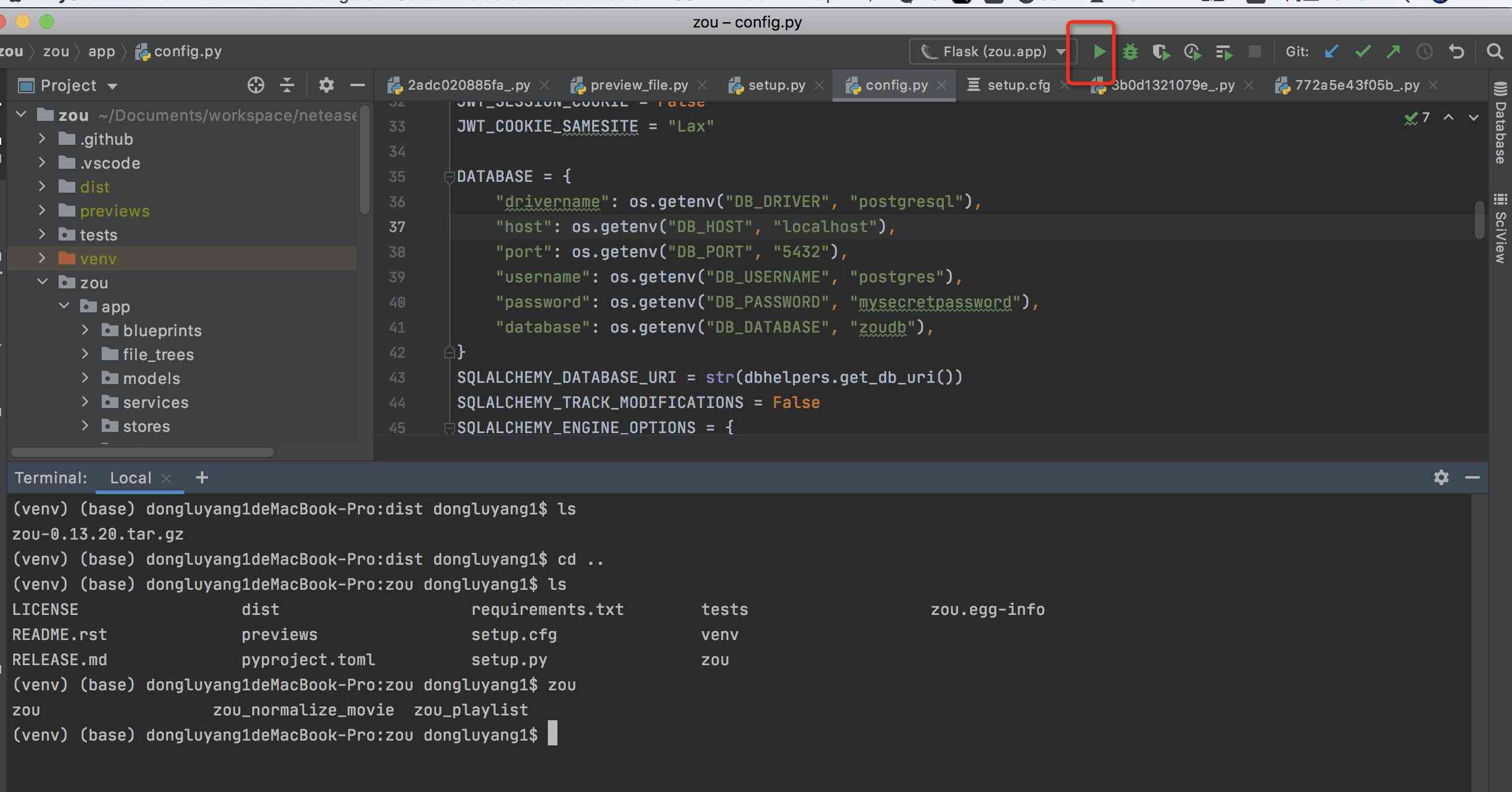Start debugging with the bug icon
Viewport: 1512px width, 792px height.
pyautogui.click(x=1130, y=52)
